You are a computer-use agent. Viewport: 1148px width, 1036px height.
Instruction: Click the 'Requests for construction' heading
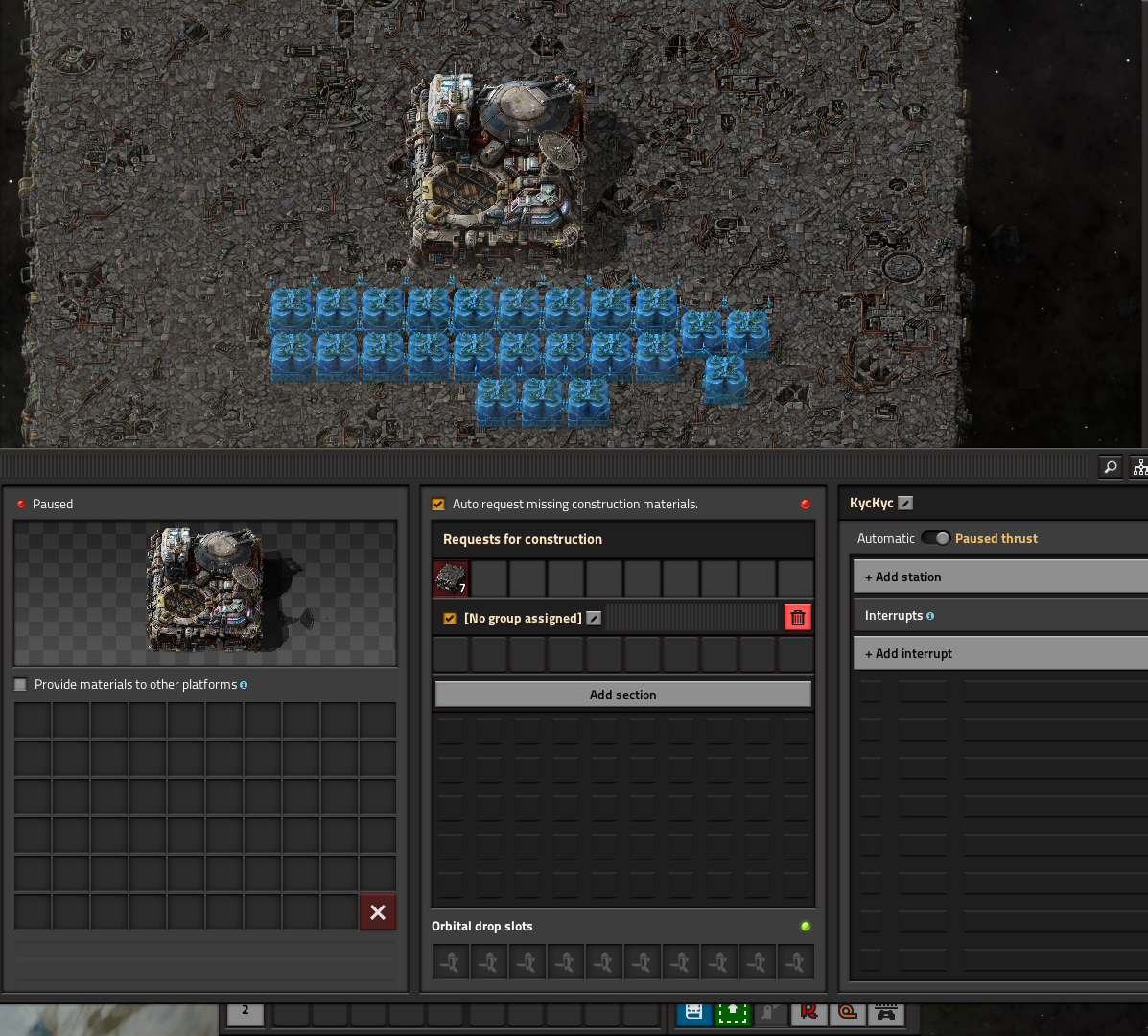523,539
